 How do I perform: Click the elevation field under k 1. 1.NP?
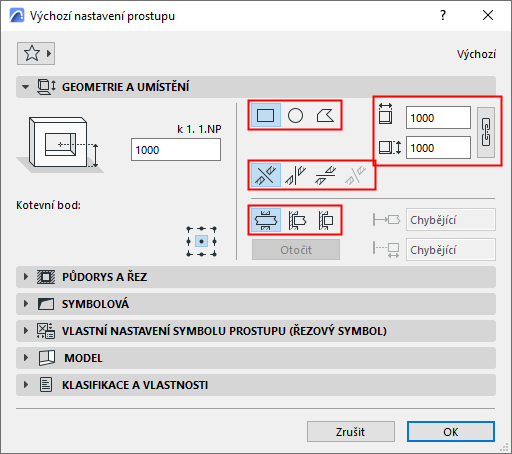coord(176,150)
